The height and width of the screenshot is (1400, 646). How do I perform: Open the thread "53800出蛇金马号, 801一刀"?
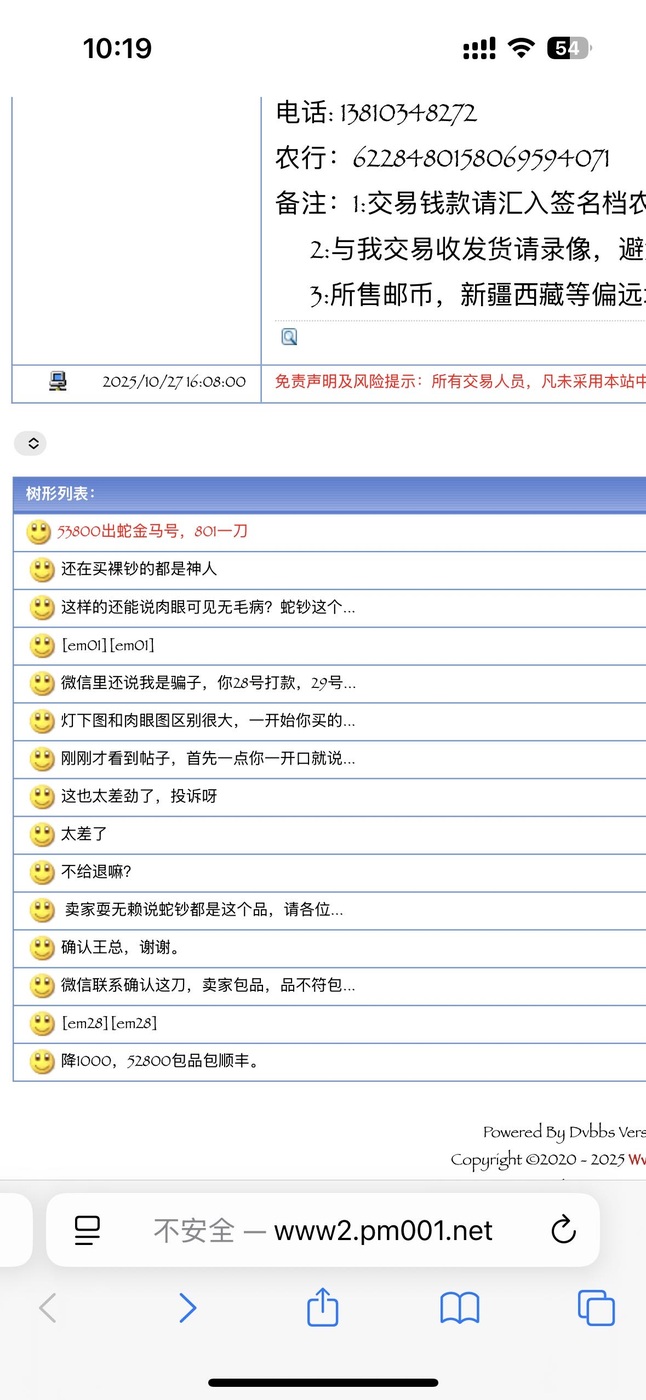pos(152,532)
